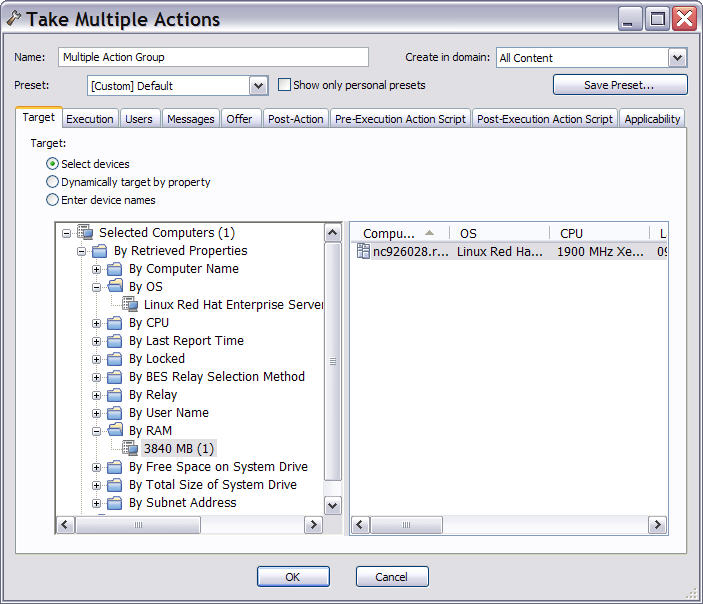Screen dimensions: 703x604
Task: Select the 3840 MB (1) tree item
Action: [x=179, y=448]
